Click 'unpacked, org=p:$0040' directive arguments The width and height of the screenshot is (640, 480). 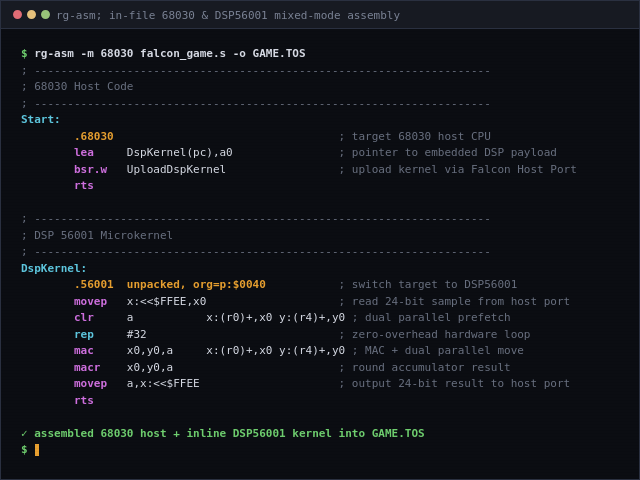pyautogui.click(x=196, y=284)
